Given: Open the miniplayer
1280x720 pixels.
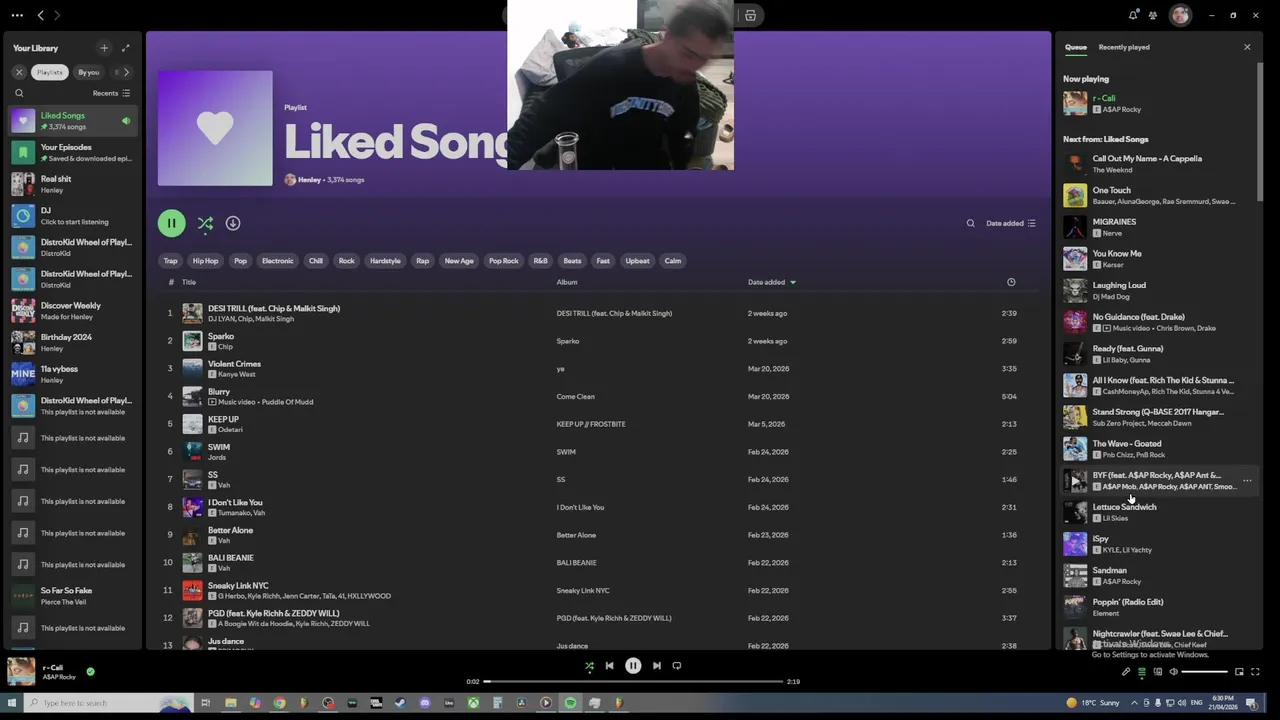Looking at the screenshot, I should coord(1239,672).
